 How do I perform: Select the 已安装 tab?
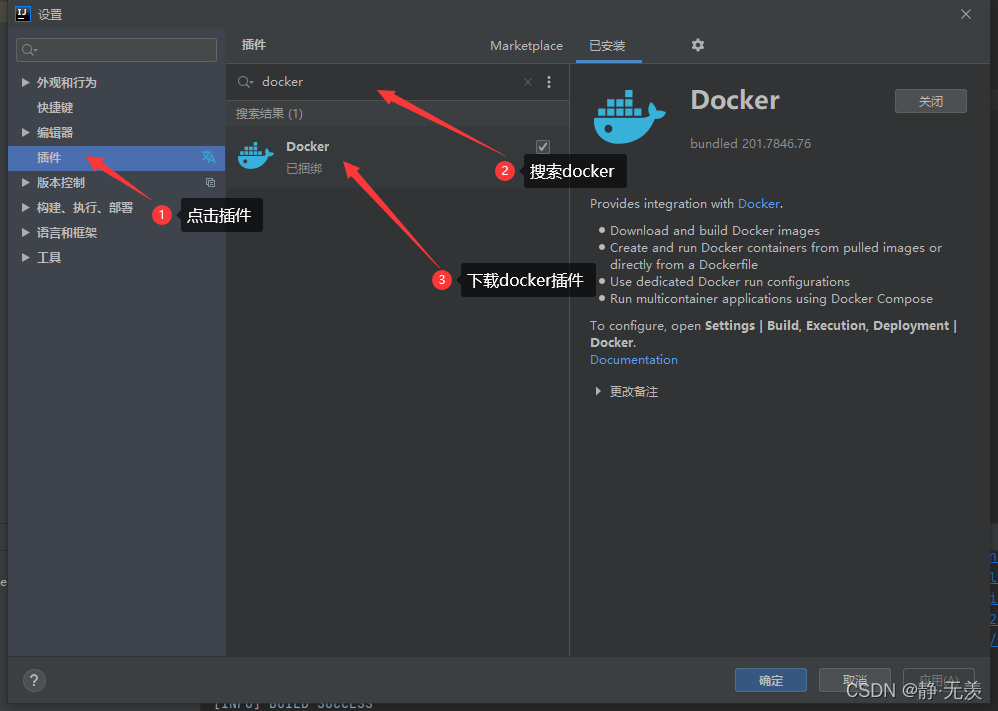(608, 45)
